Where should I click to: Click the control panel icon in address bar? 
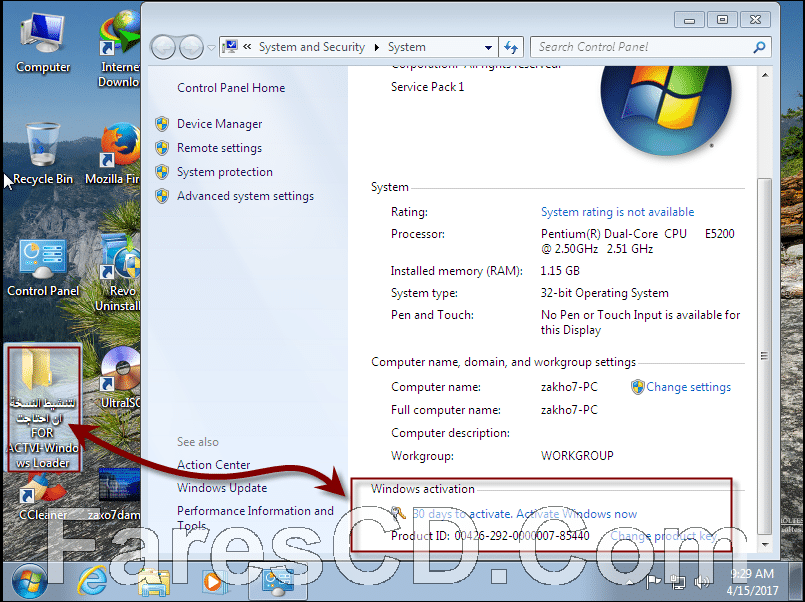(229, 47)
